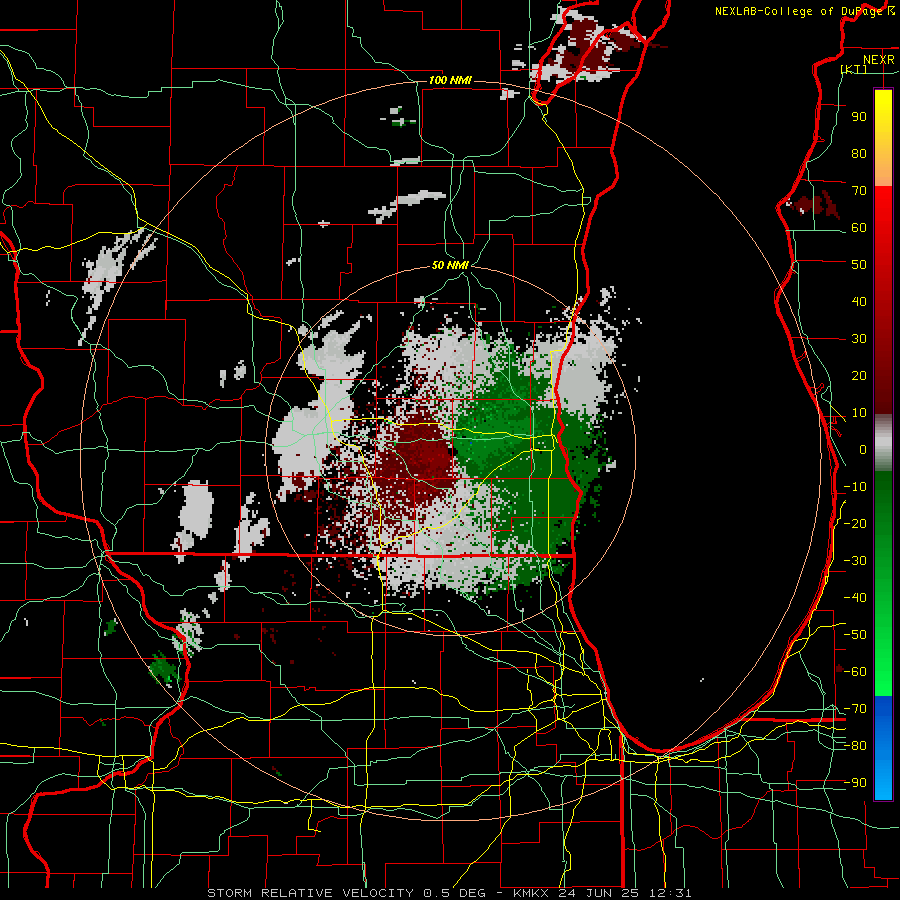
Task: Click the NEXR label above the color scale
Action: pos(878,60)
